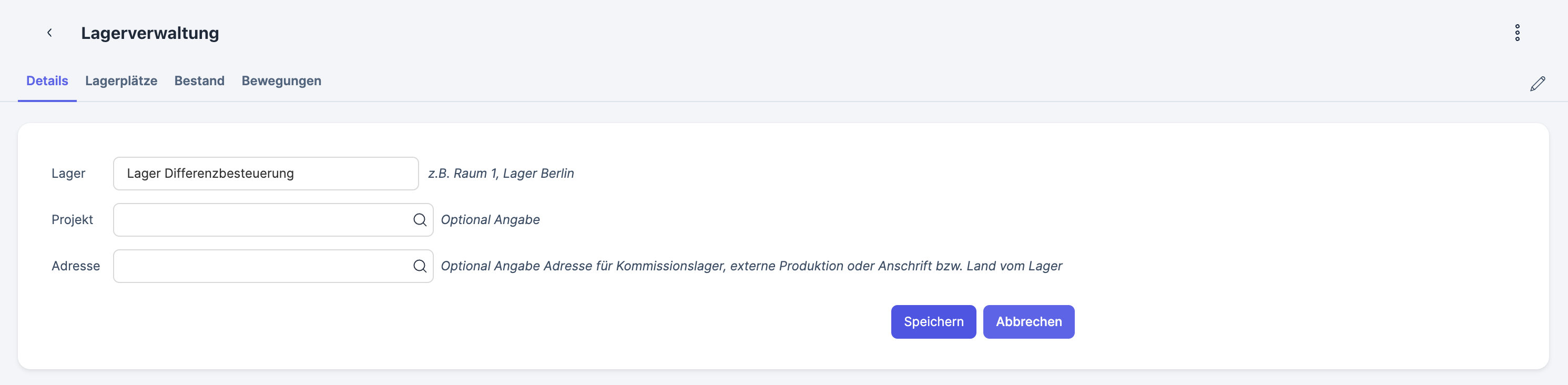Show the Bewegungen tab
1568x385 pixels.
(281, 81)
